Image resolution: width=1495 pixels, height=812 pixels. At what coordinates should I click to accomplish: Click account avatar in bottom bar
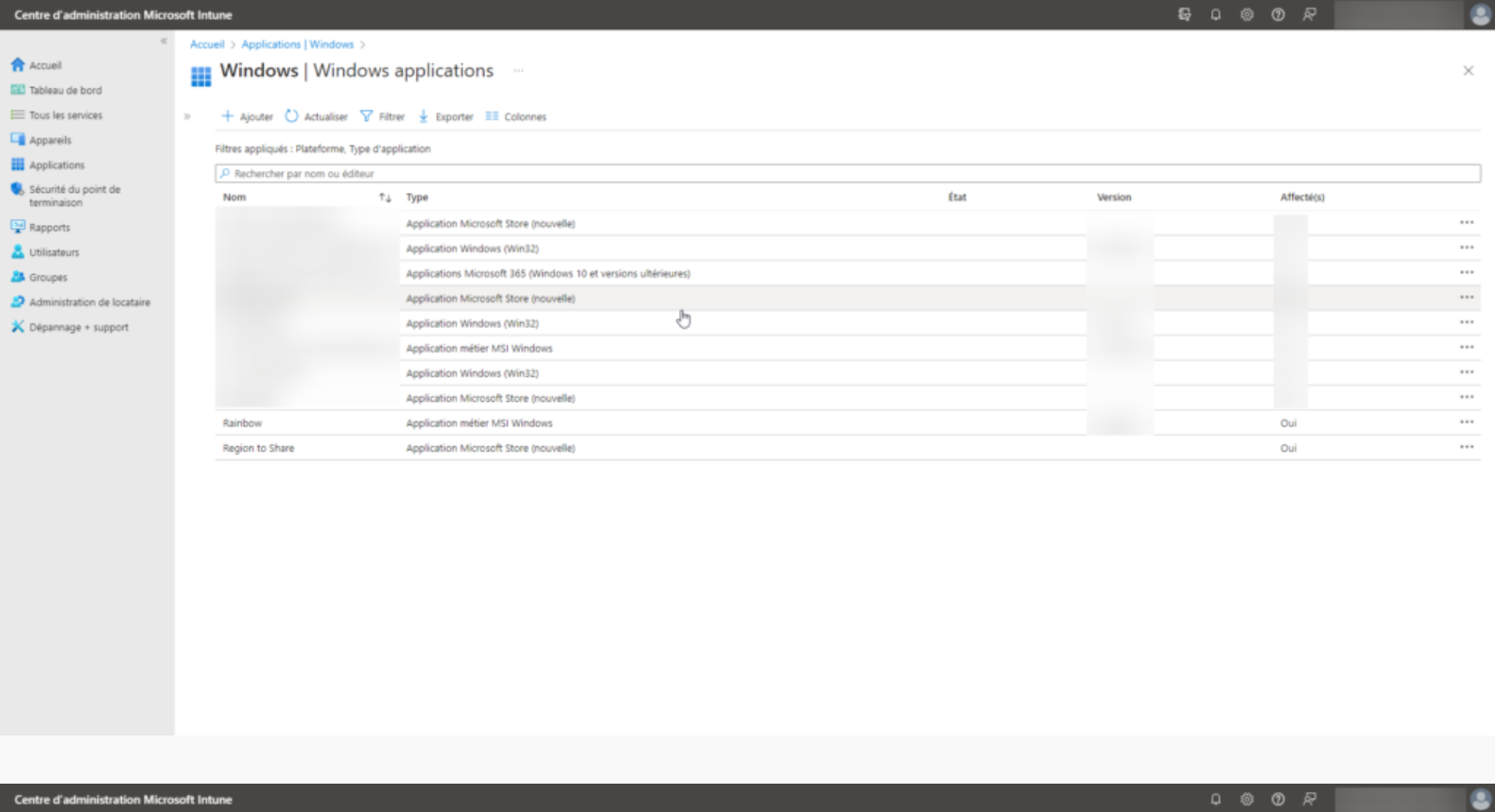(1480, 800)
